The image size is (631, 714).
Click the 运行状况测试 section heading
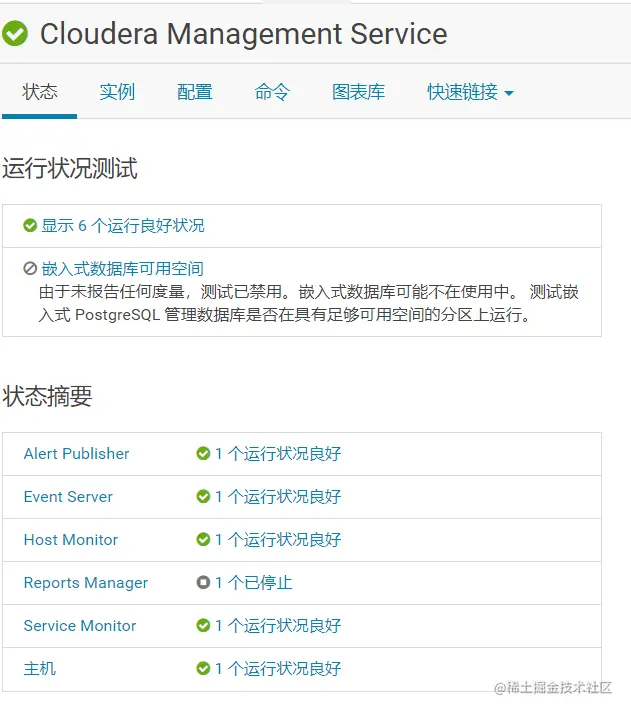point(70,168)
